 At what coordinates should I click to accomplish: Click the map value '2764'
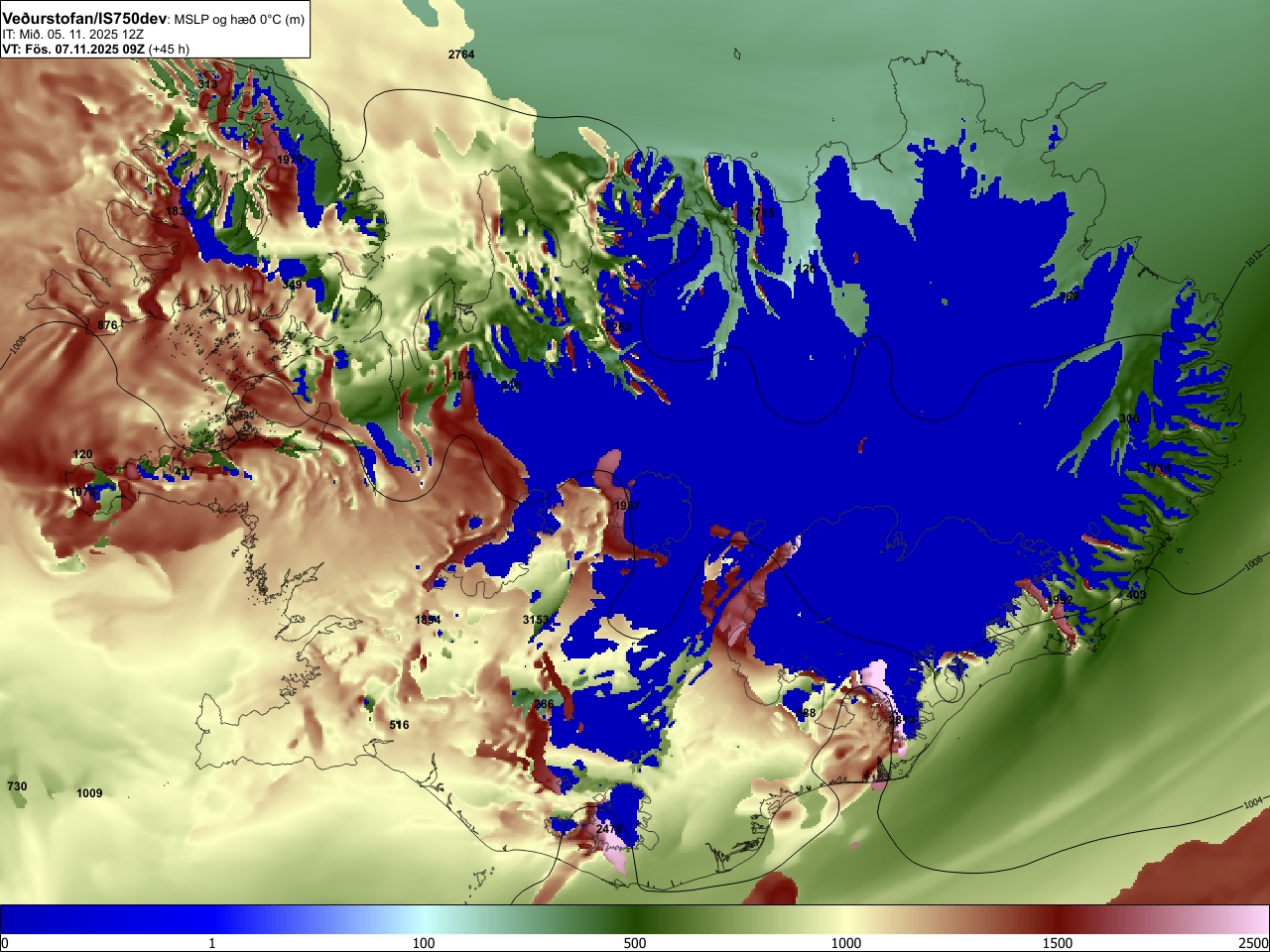[461, 55]
